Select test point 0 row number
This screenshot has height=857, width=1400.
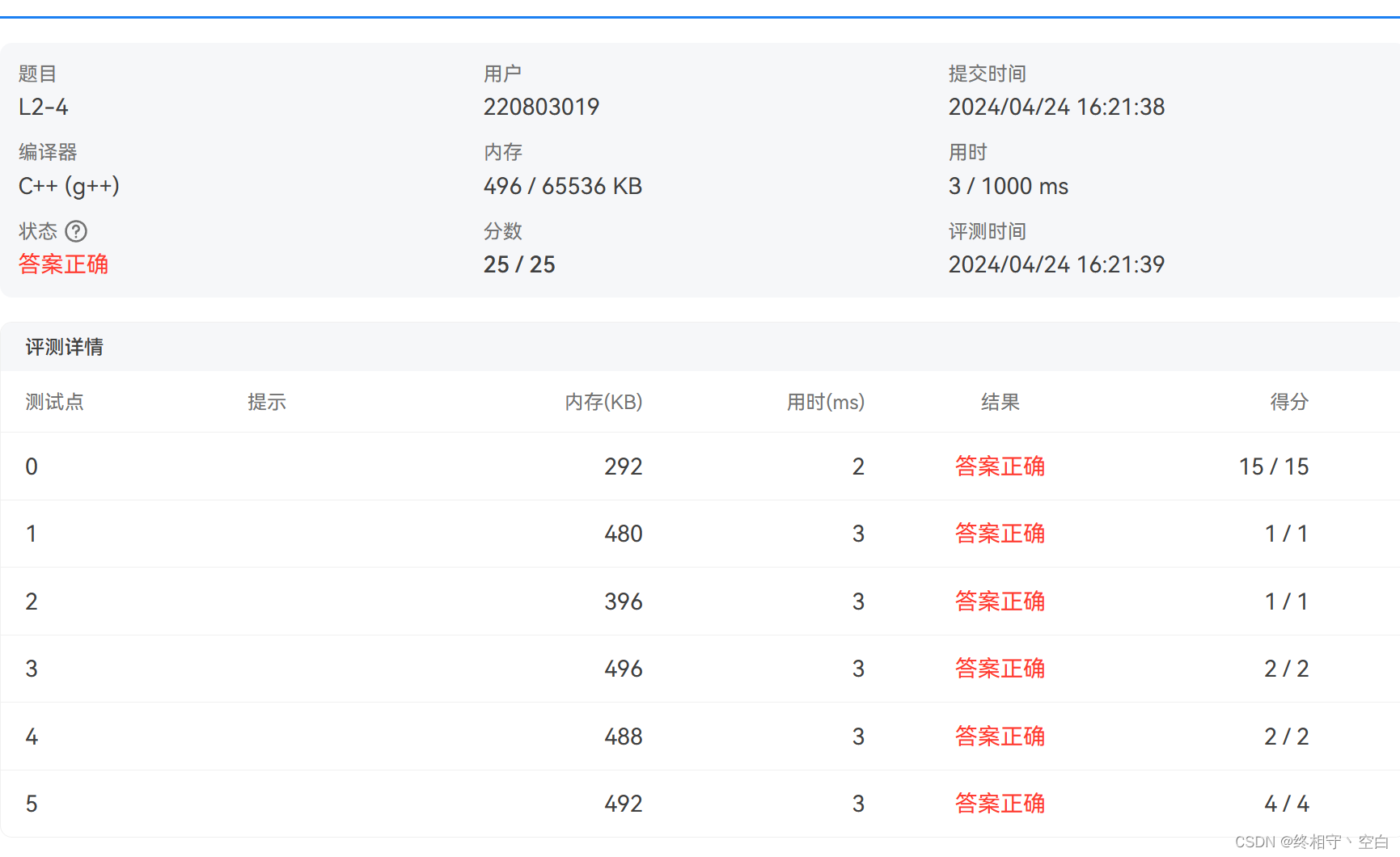[x=32, y=466]
